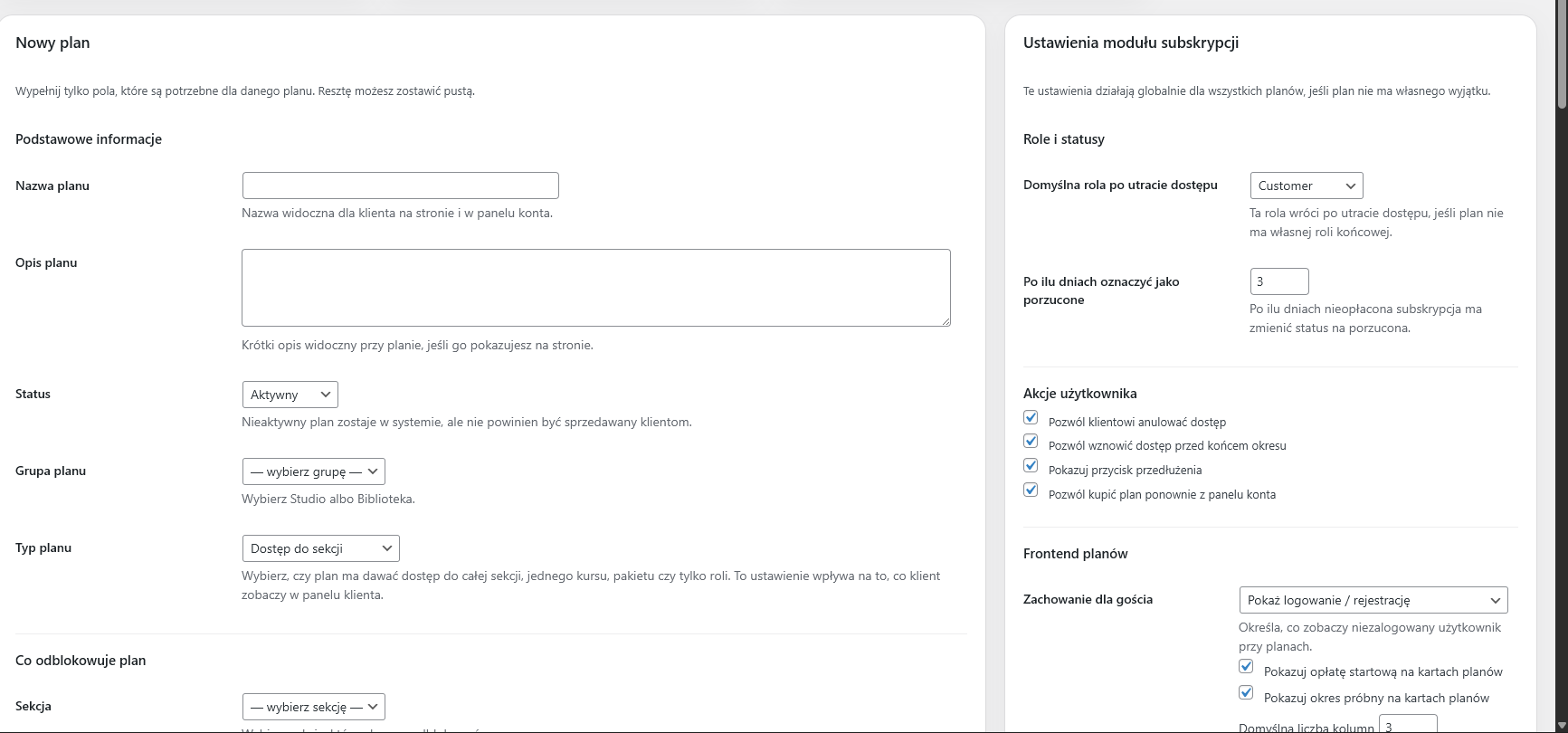The image size is (1568, 733).
Task: Toggle Pozwól wznowić dostęp przed końcem okresu
Action: coord(1031,442)
